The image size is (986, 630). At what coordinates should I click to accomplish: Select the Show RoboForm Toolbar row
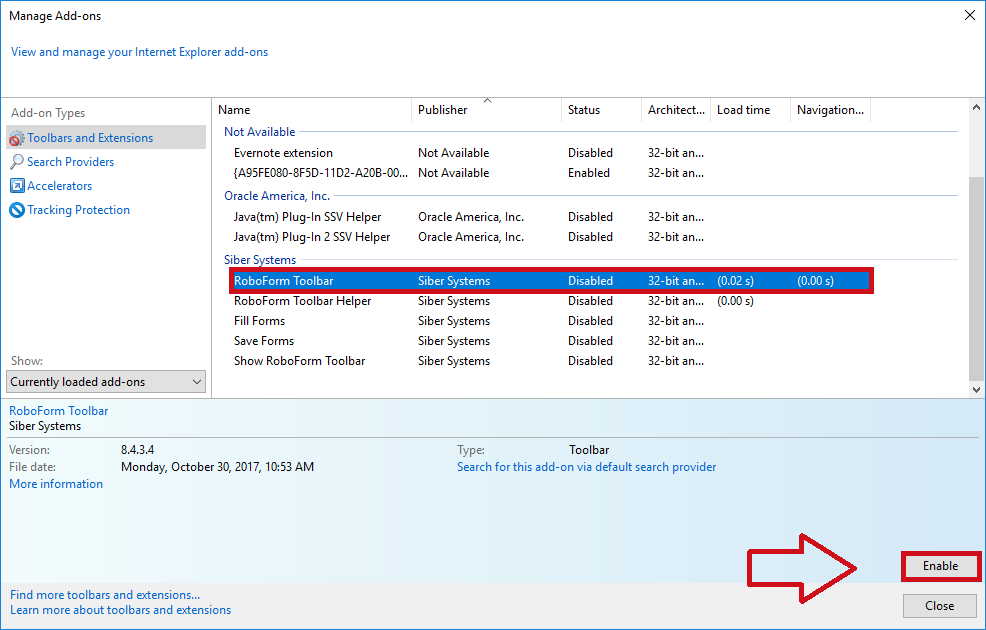tap(551, 361)
